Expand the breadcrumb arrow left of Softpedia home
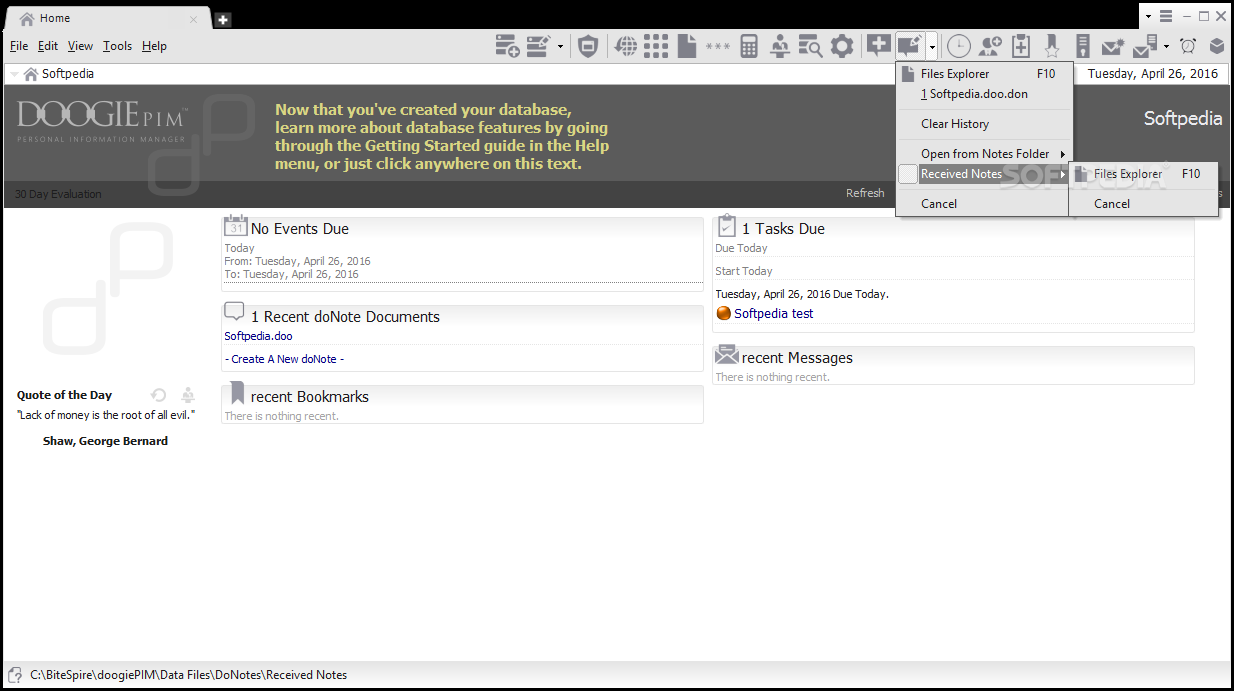This screenshot has height=691, width=1234. click(14, 74)
